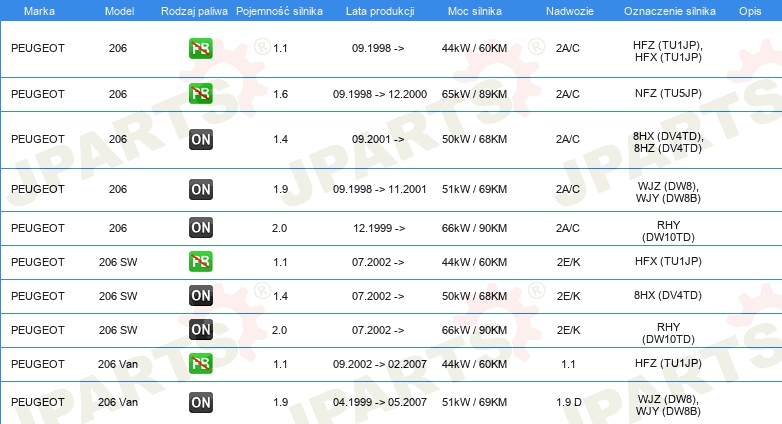Click the 09.2002 -> 02.2007 production years cell
The image size is (782, 424).
point(380,364)
